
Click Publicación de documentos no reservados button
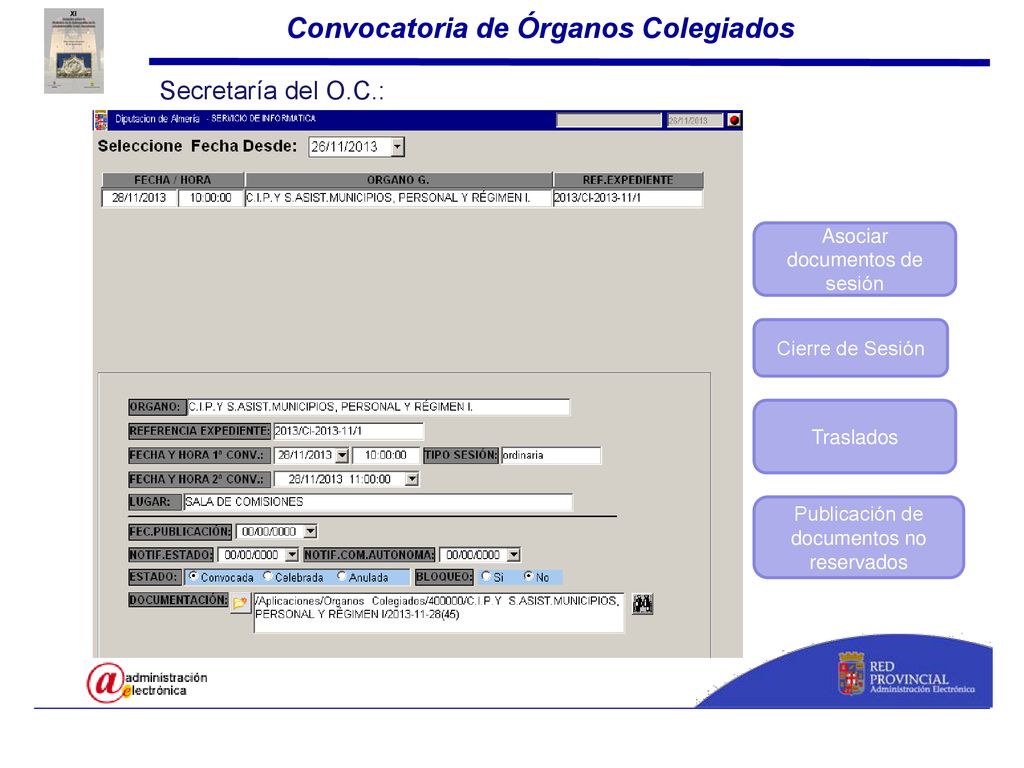click(858, 537)
